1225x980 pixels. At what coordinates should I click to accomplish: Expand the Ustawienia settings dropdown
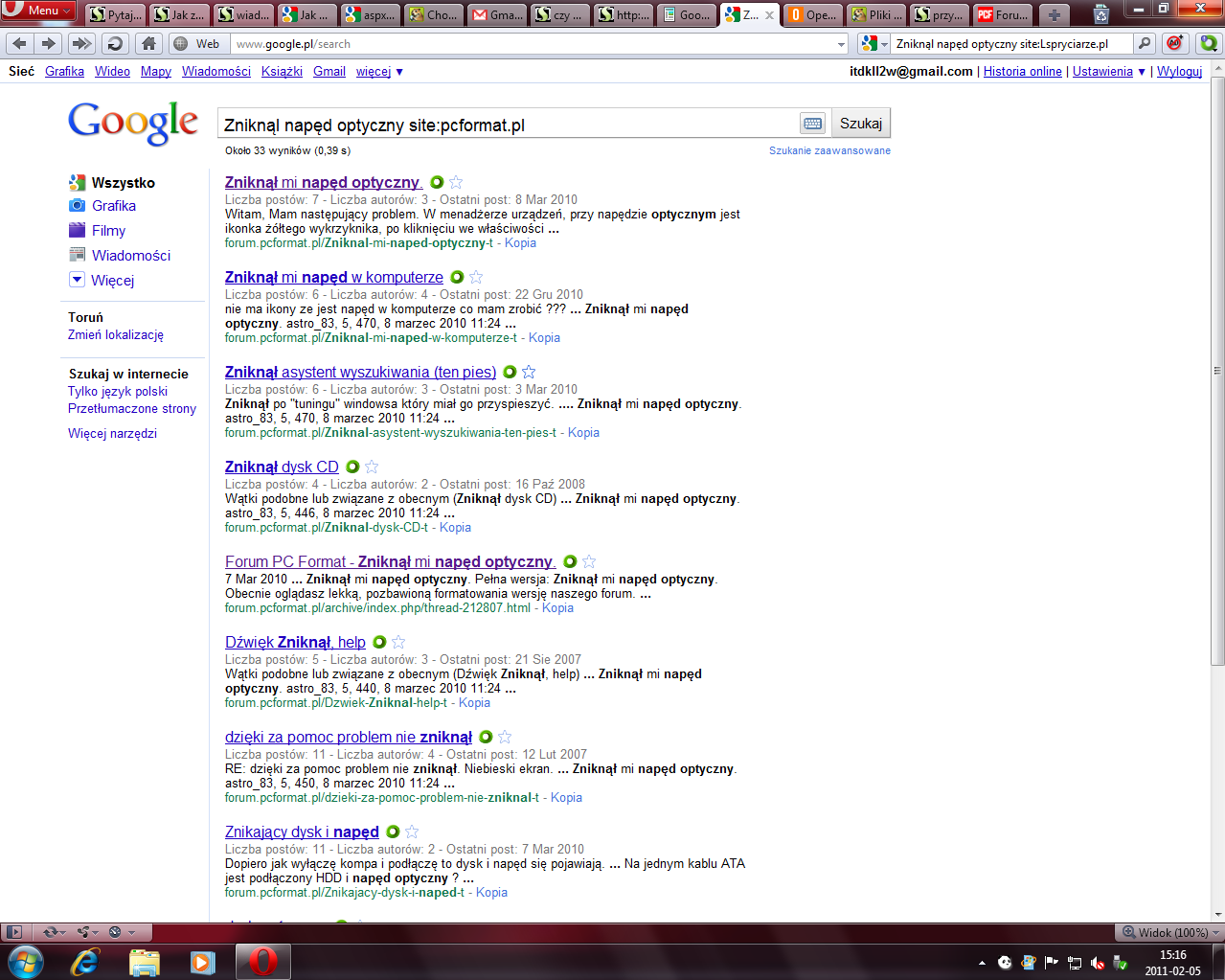[x=1108, y=72]
